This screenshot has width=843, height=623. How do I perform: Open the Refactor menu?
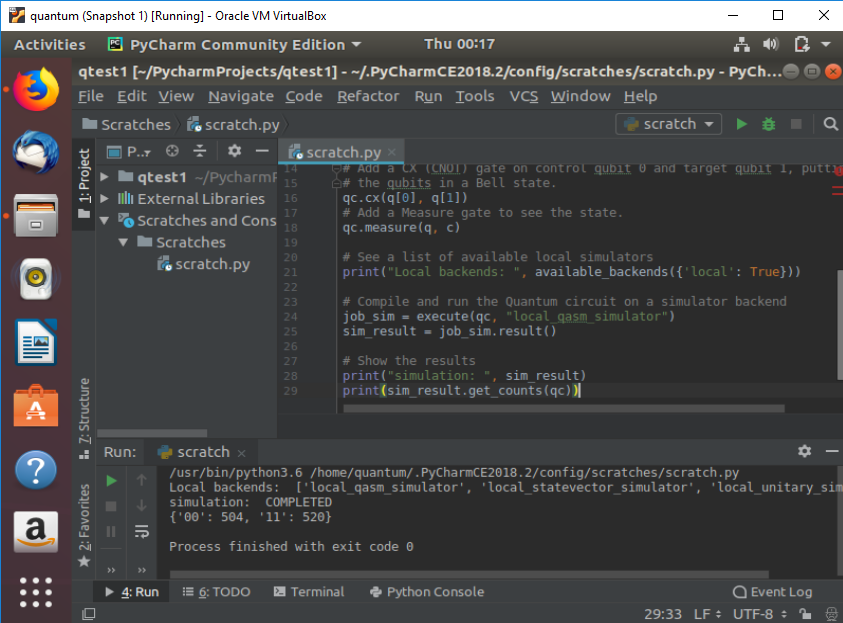click(368, 96)
